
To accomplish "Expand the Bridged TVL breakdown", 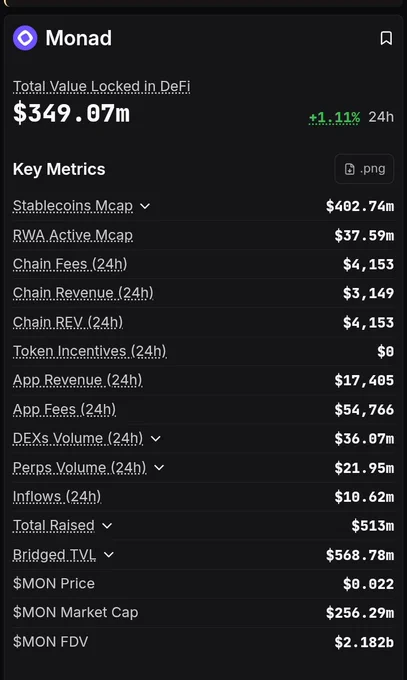I will coord(109,555).
